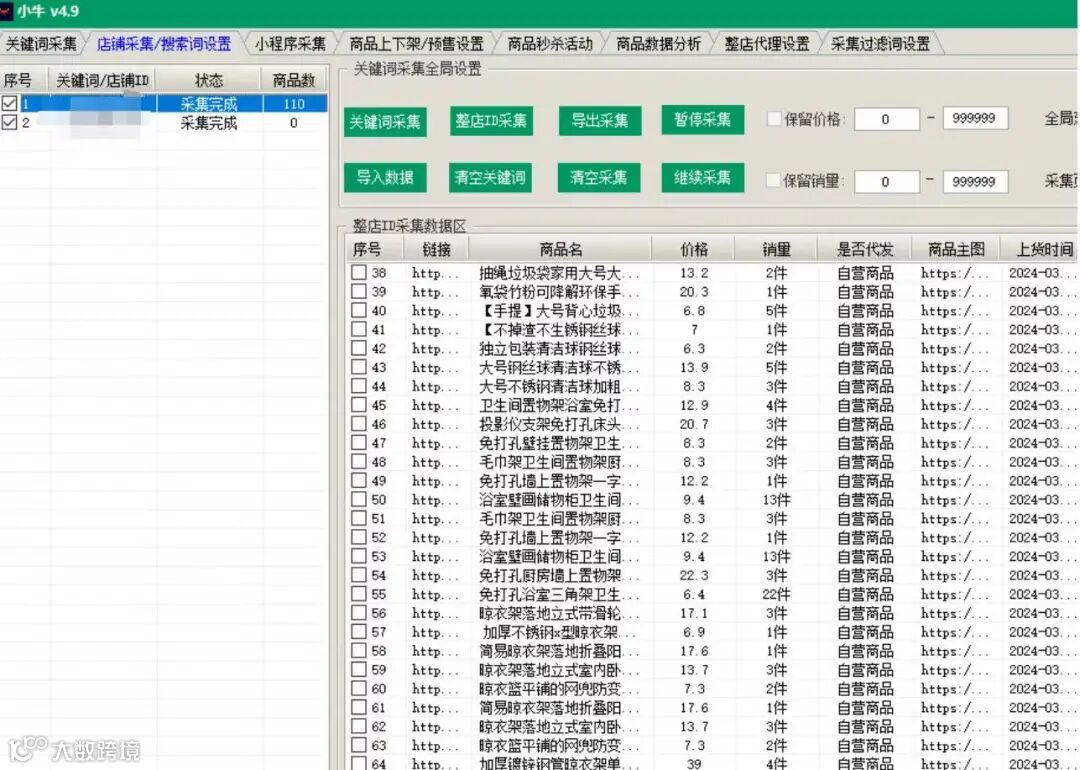Select product 抽绳垃圾袋家用大号大
The height and width of the screenshot is (770, 1080).
(x=559, y=273)
